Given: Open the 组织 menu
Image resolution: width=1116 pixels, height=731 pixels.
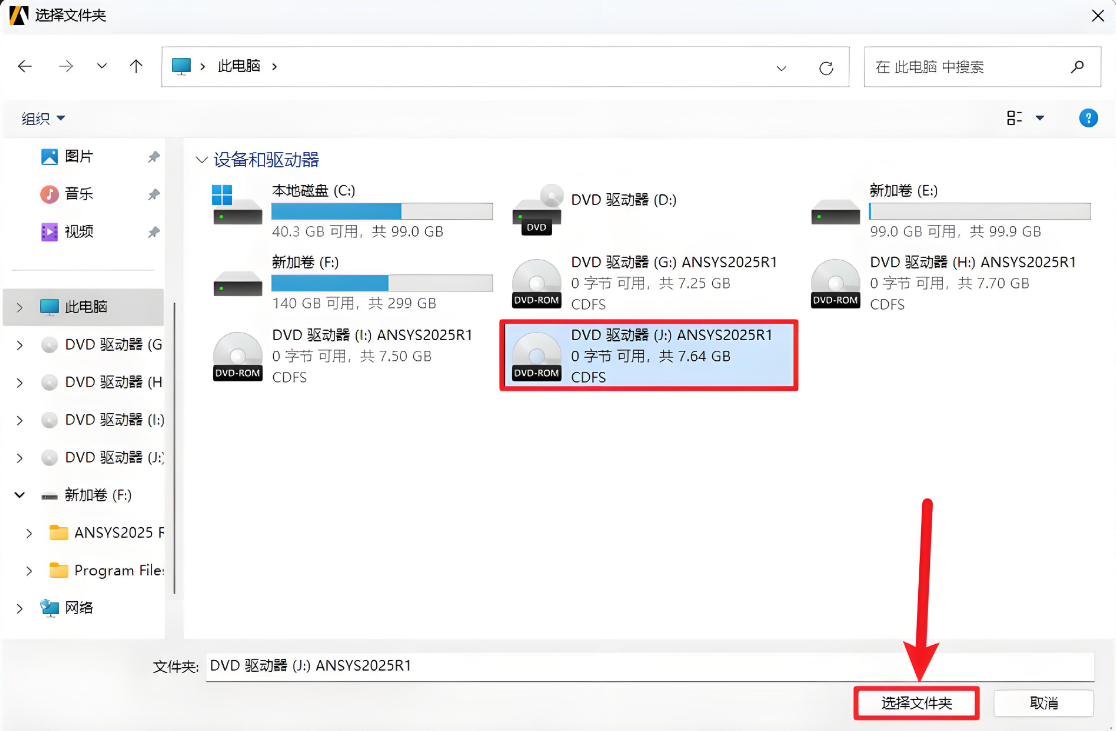Looking at the screenshot, I should coord(43,118).
